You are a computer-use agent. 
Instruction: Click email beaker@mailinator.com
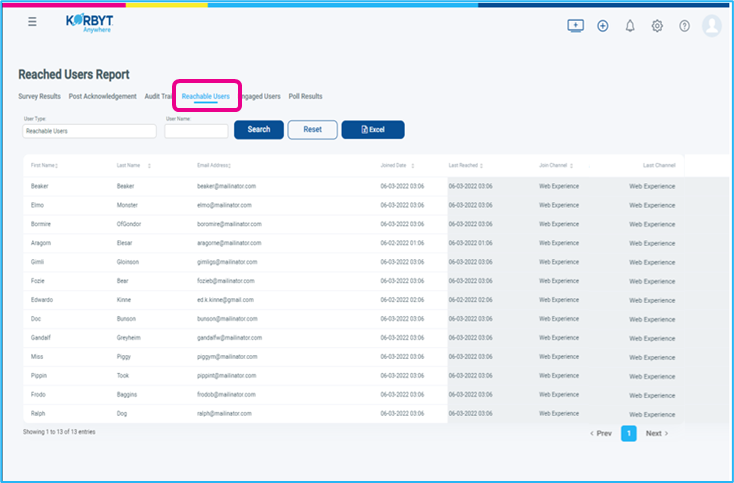click(227, 186)
